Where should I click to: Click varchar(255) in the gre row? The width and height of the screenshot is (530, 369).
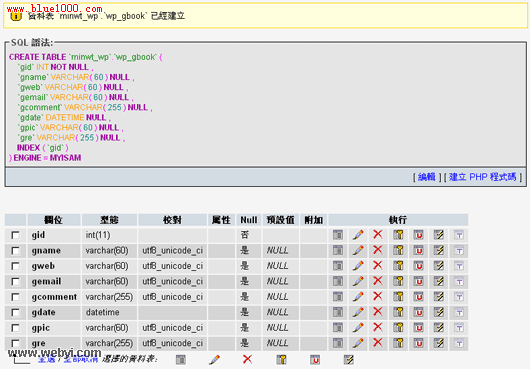(109, 343)
